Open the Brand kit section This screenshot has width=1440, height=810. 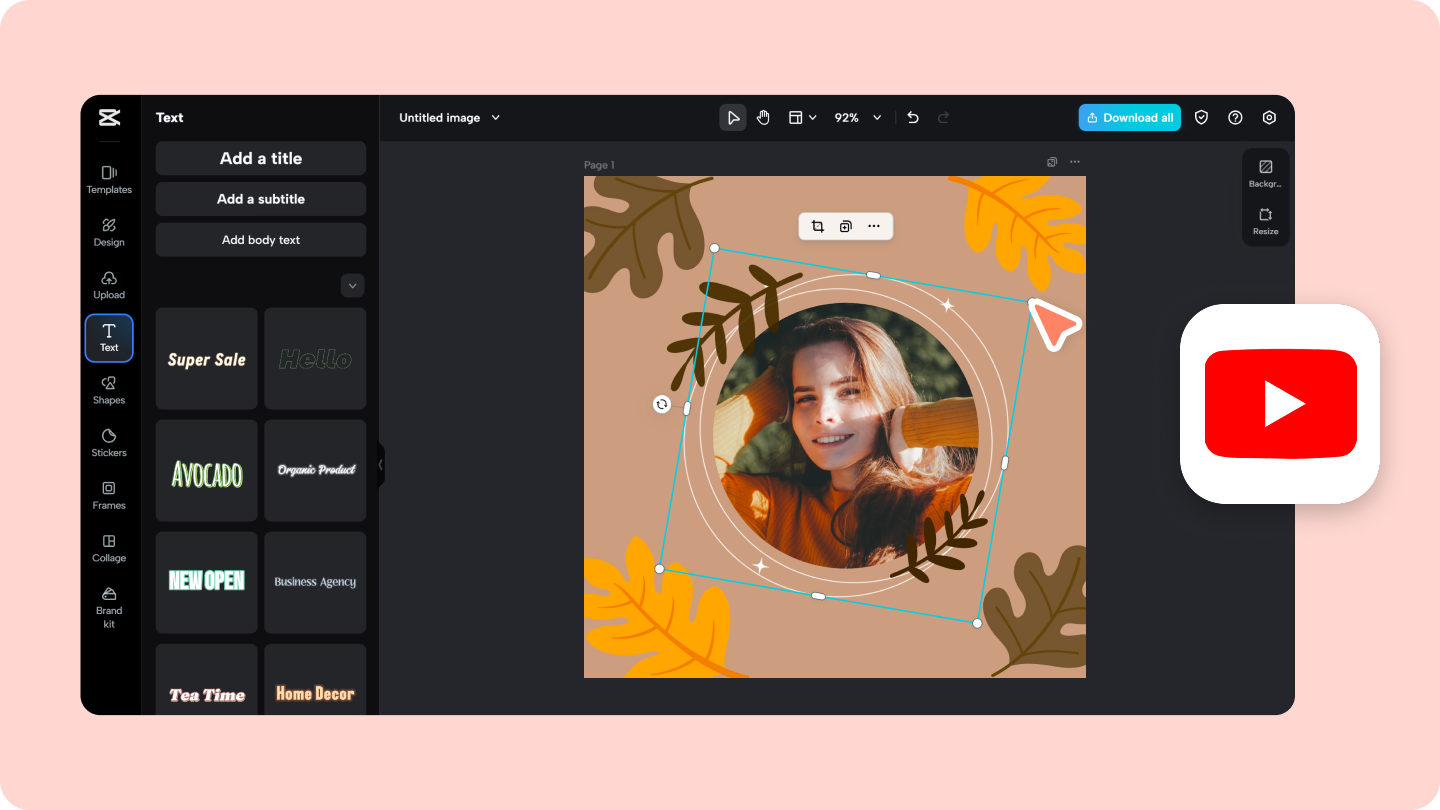pos(109,608)
